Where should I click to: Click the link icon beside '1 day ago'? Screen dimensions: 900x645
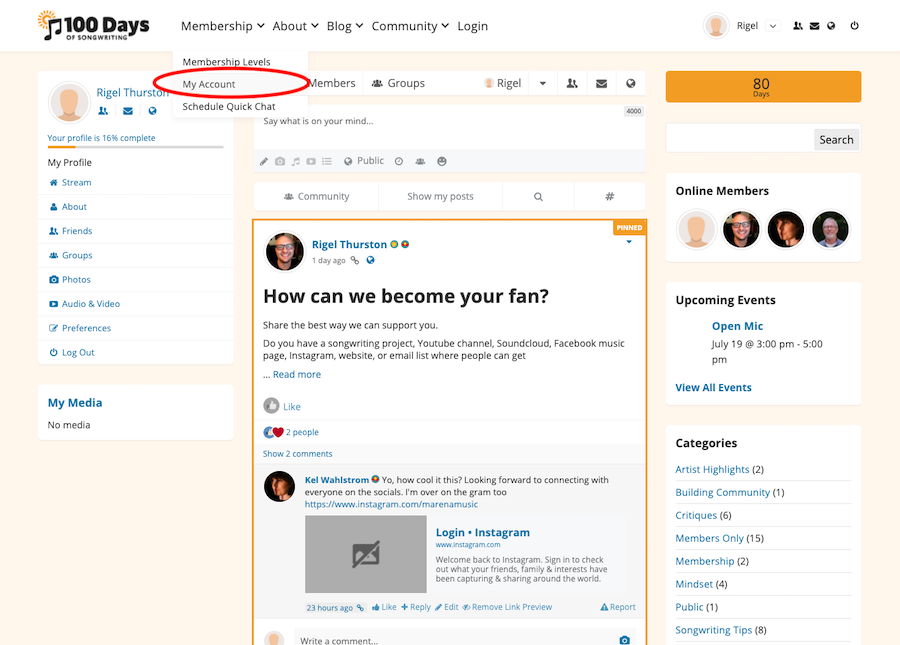coord(355,261)
